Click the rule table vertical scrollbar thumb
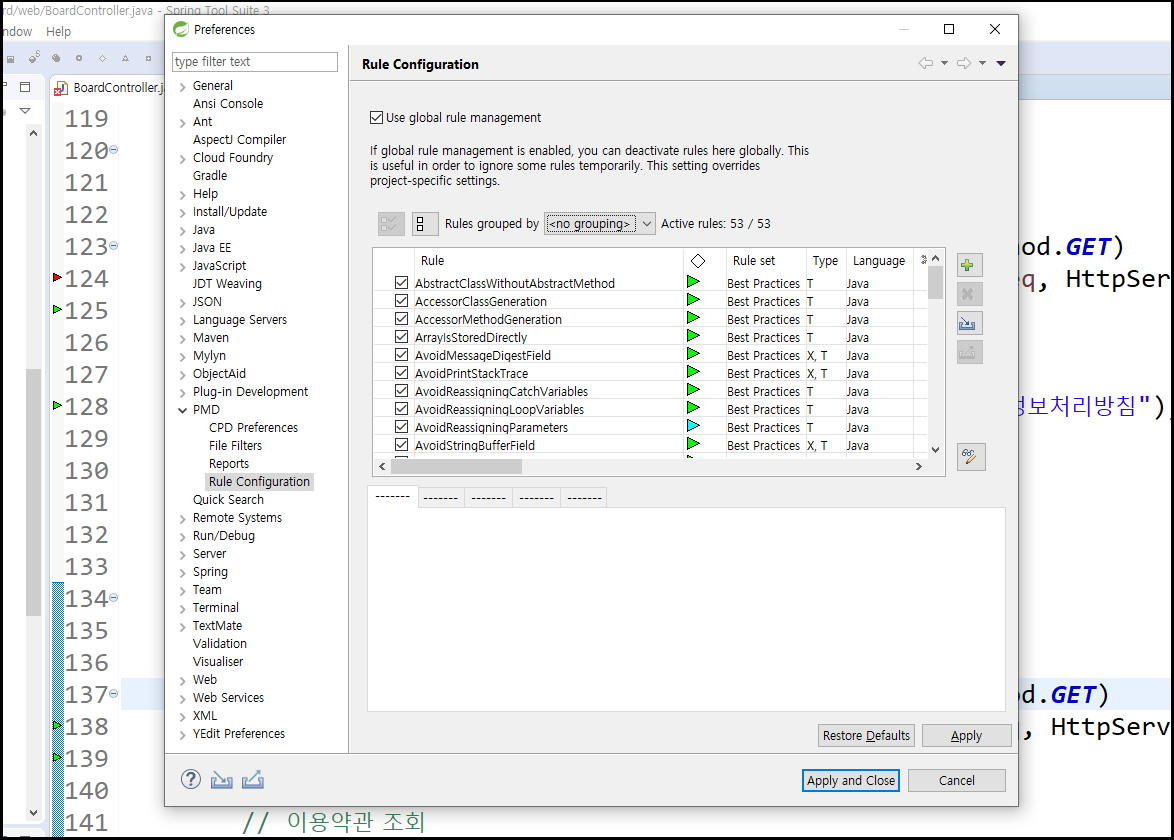The width and height of the screenshot is (1174, 840). [x=935, y=282]
